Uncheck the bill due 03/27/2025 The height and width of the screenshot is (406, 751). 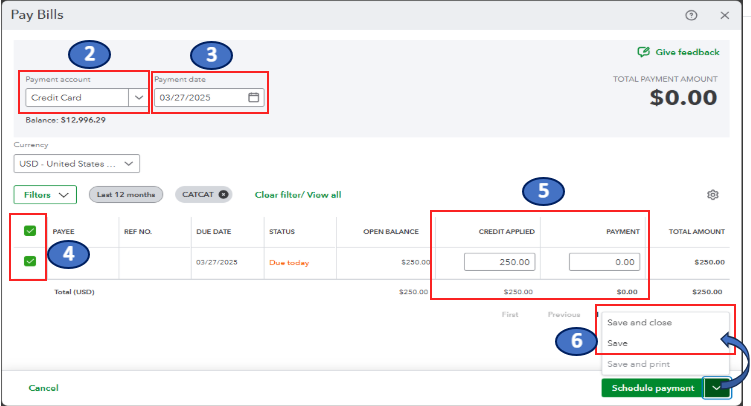point(30,261)
